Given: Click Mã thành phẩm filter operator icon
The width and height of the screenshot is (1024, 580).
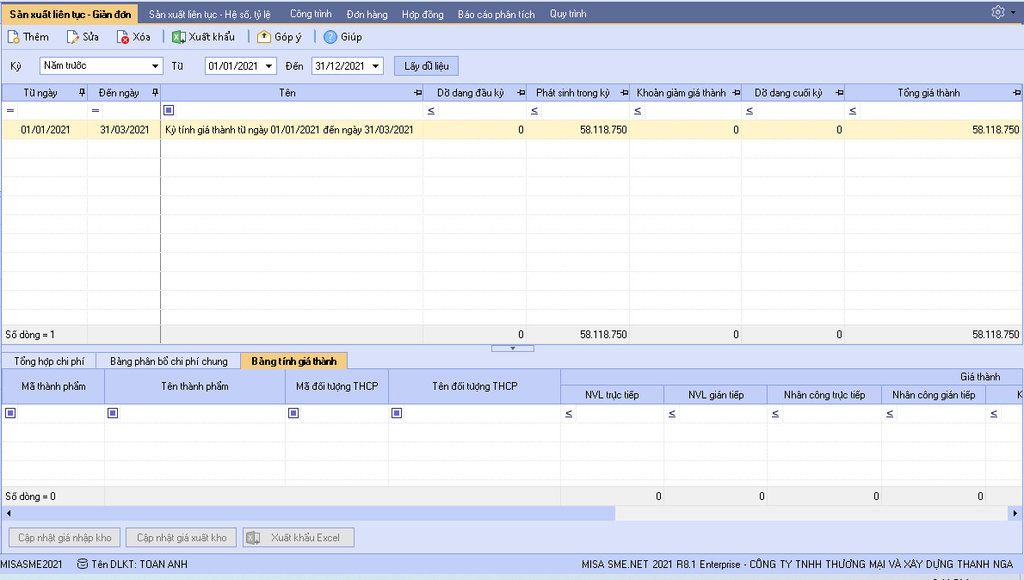Looking at the screenshot, I should click(x=10, y=413).
